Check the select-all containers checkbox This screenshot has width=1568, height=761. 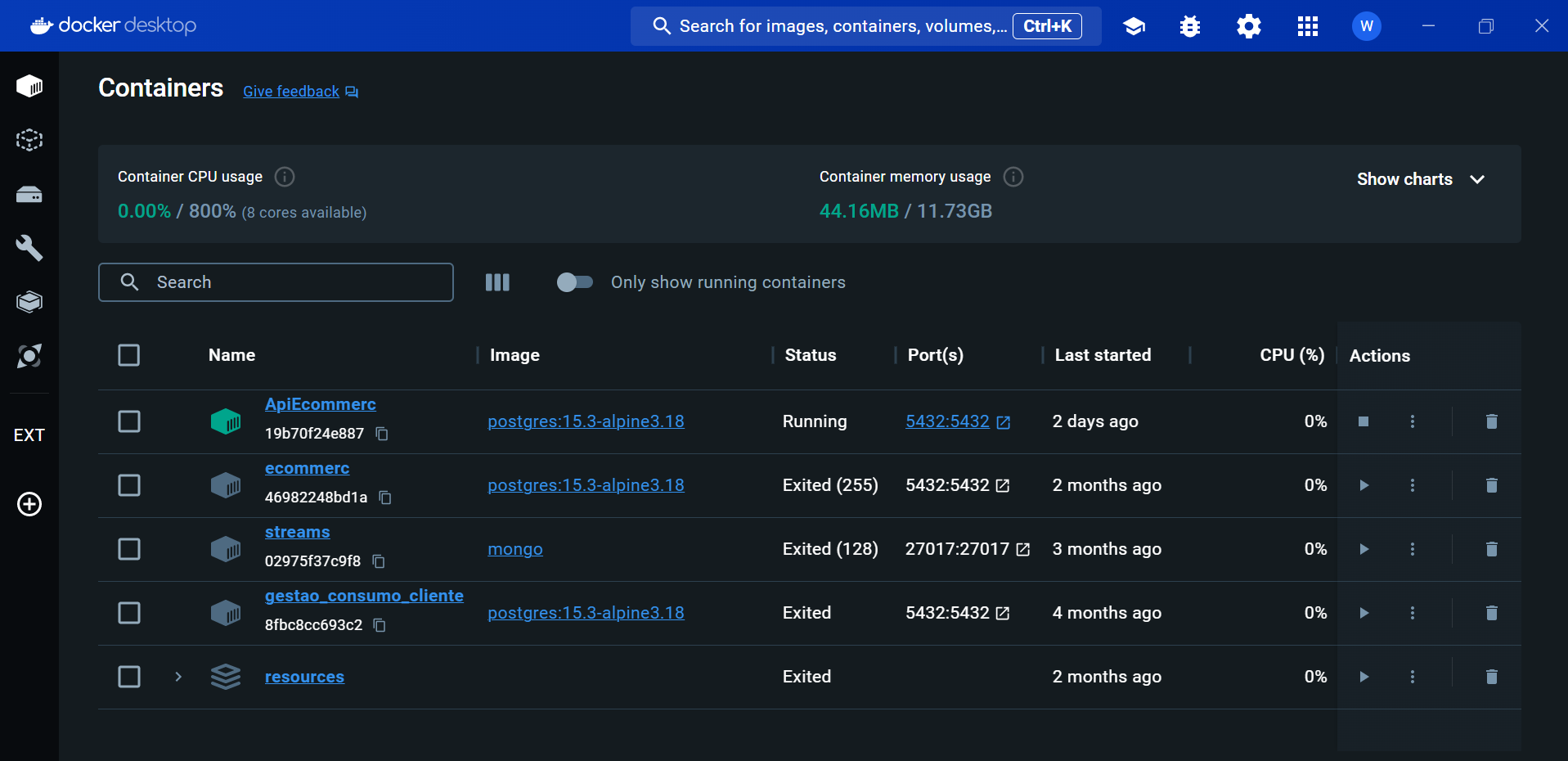[x=129, y=355]
